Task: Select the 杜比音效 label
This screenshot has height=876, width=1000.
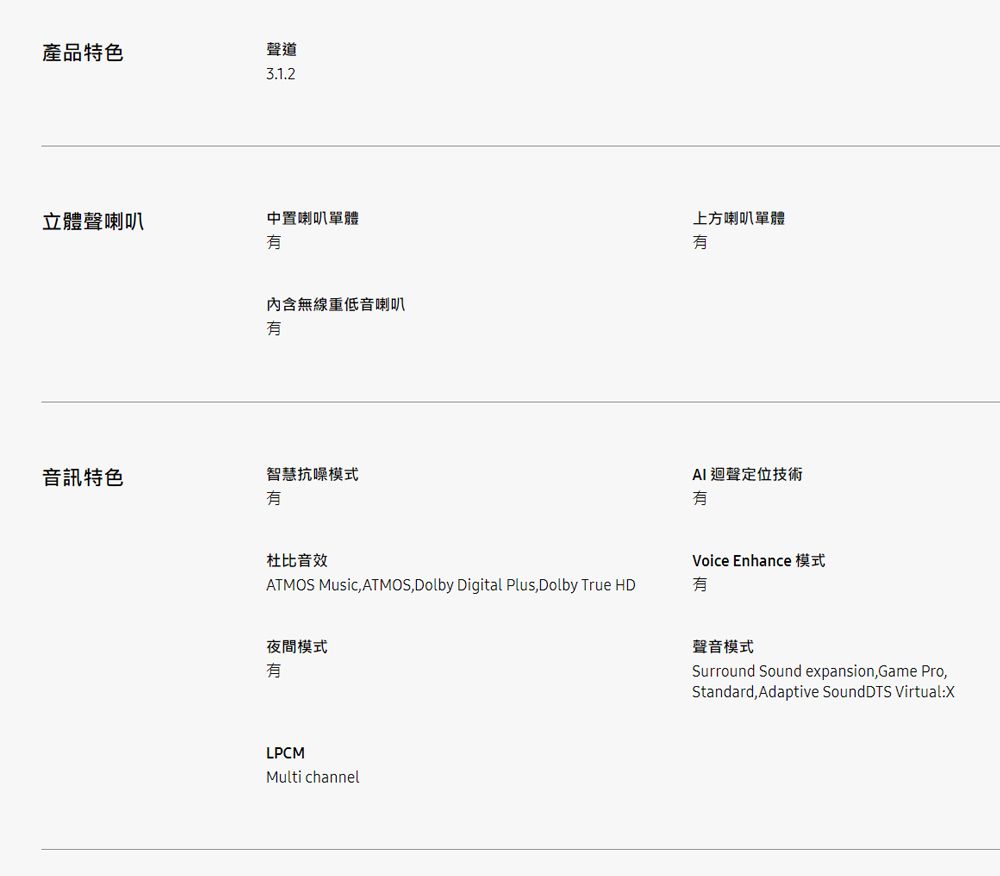Action: (x=297, y=560)
